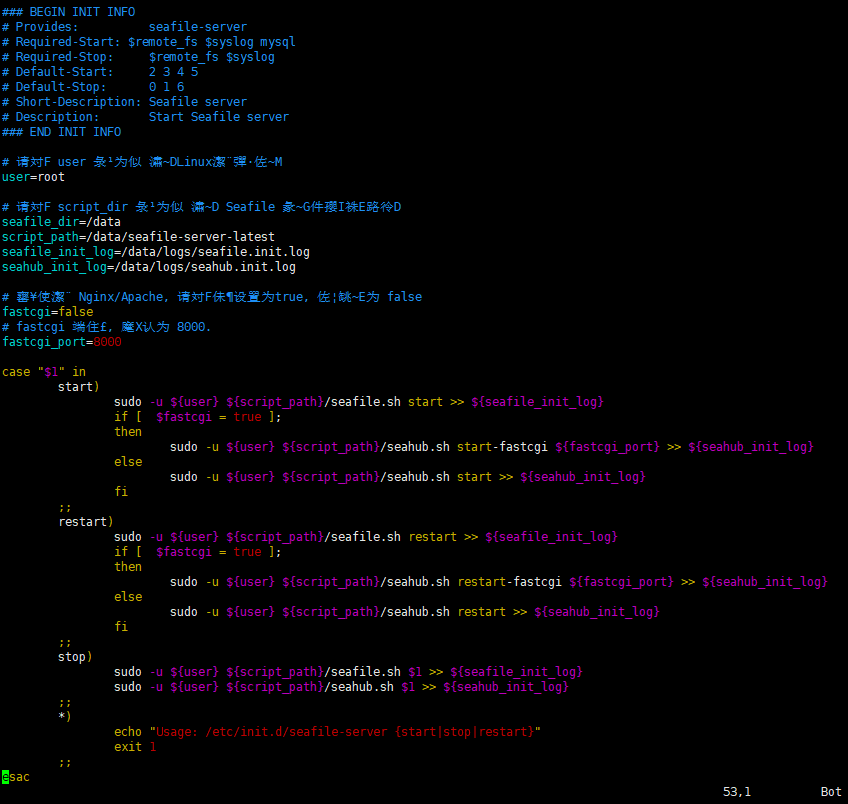Click the 'seafile_init_log=/data/logs/seafile.init.log' line
The height and width of the screenshot is (804, 848).
click(x=156, y=252)
